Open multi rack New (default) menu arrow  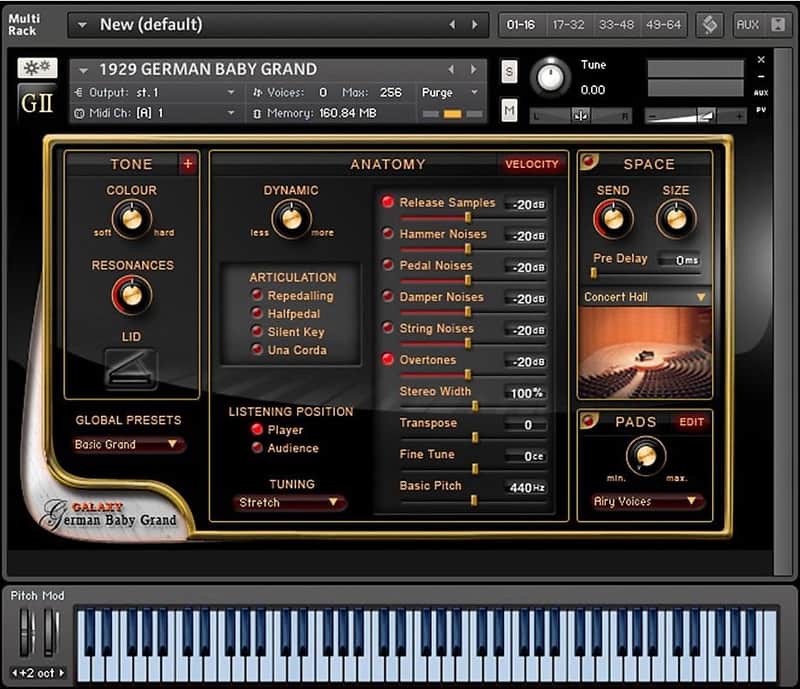[x=82, y=24]
